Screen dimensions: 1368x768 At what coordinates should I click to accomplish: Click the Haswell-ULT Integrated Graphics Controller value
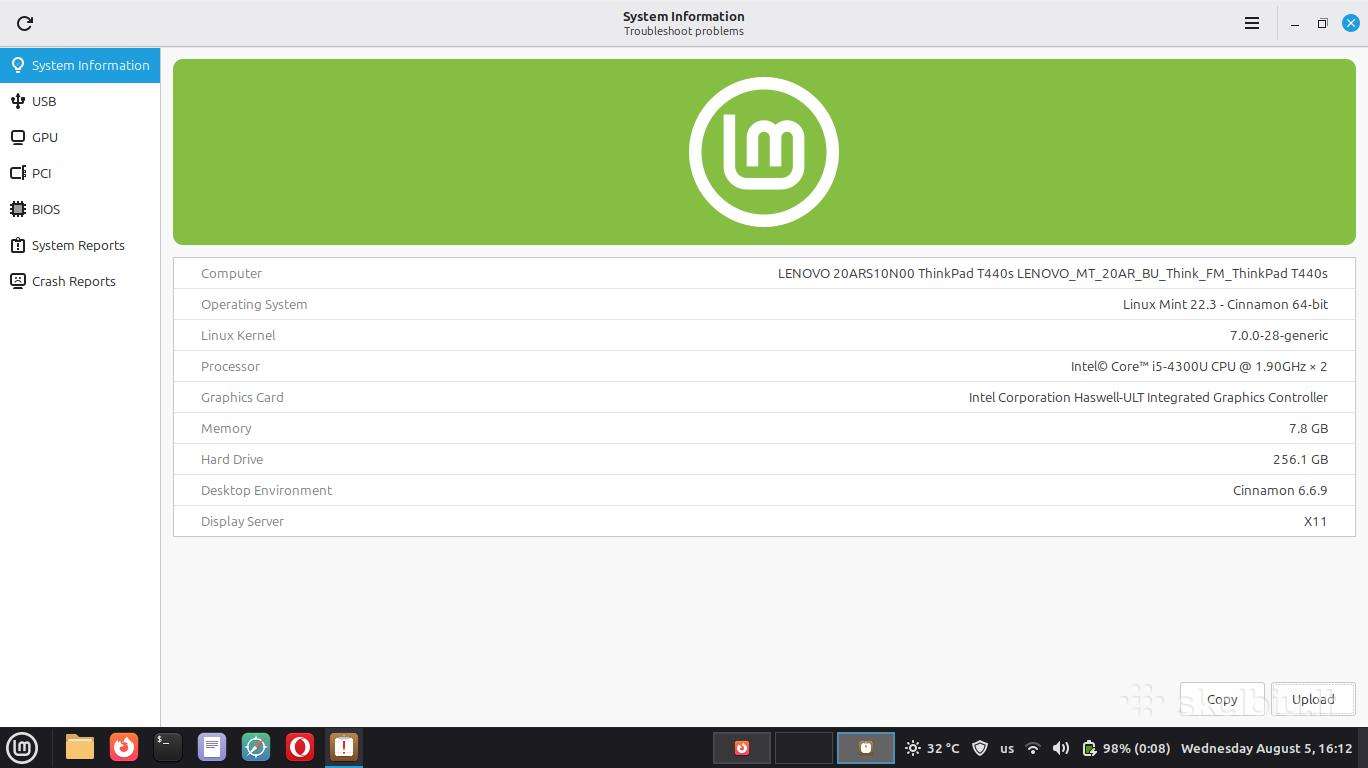click(x=1148, y=397)
